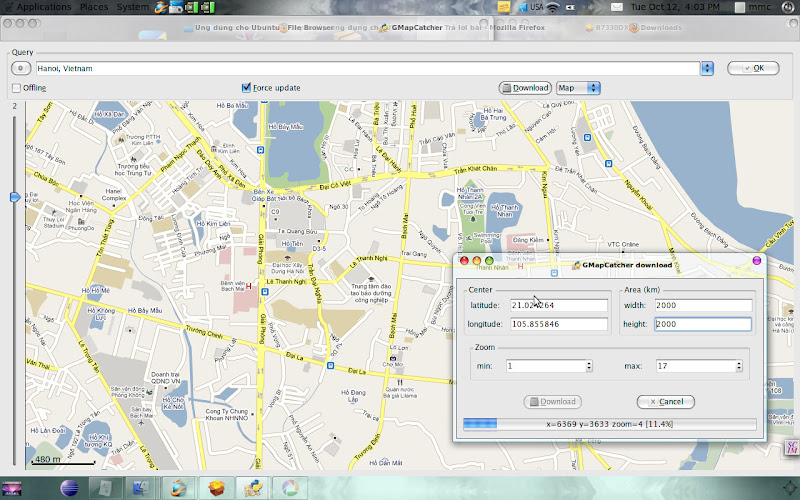Click the SCIM input method icon at the right edge
Viewport: 800px width, 500px height.
pyautogui.click(x=792, y=447)
